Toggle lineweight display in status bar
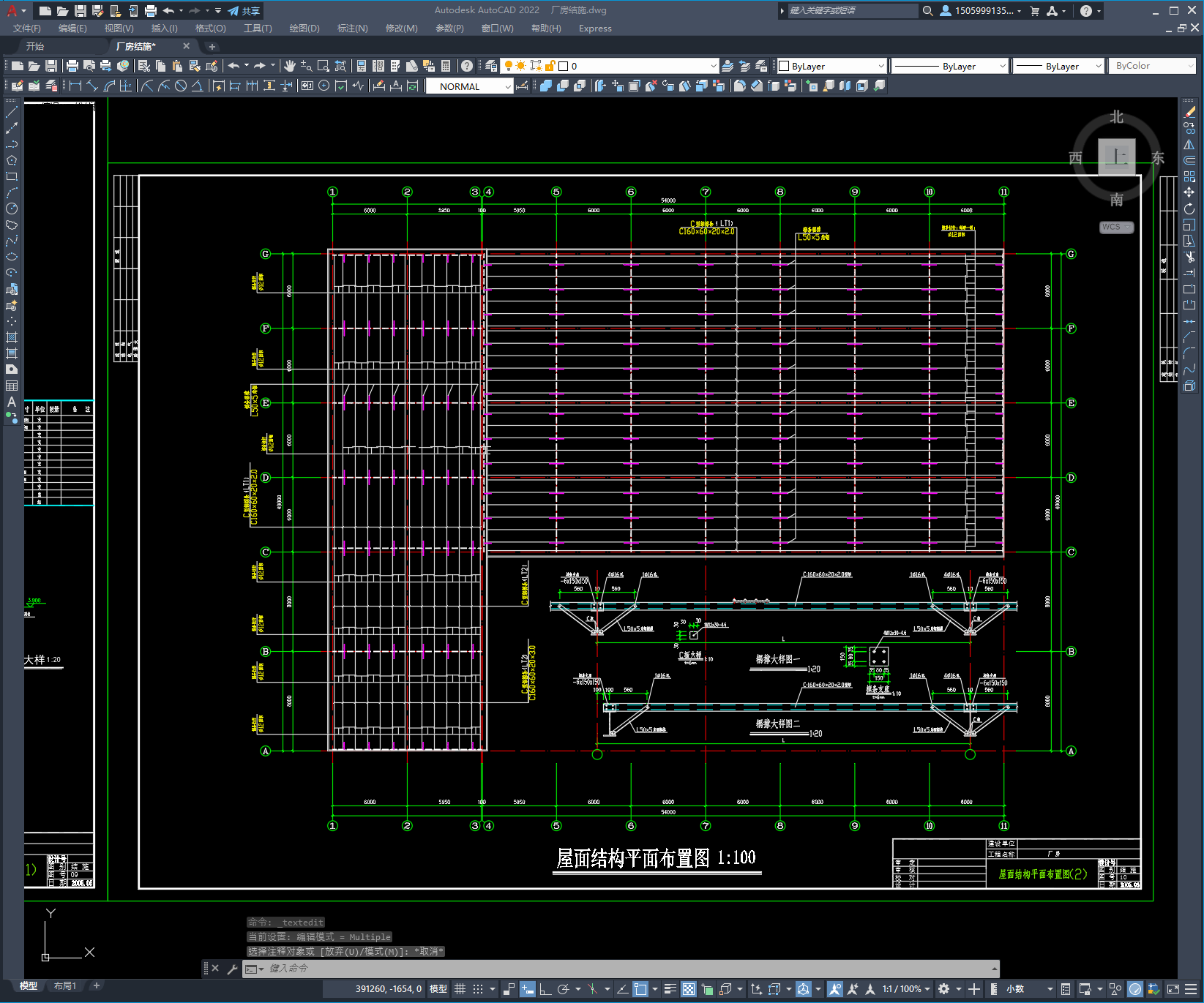Viewport: 1204px width, 1003px height. (670, 989)
